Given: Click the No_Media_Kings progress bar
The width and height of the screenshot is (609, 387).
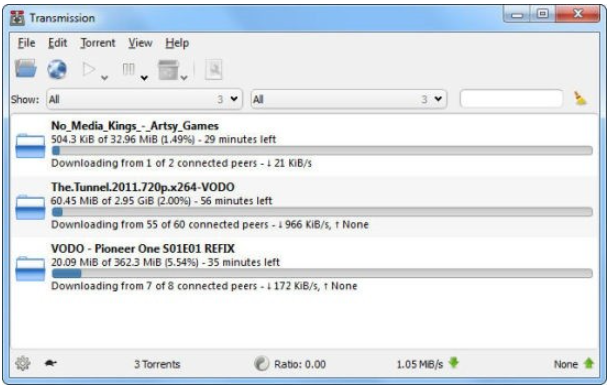Looking at the screenshot, I should pos(322,150).
